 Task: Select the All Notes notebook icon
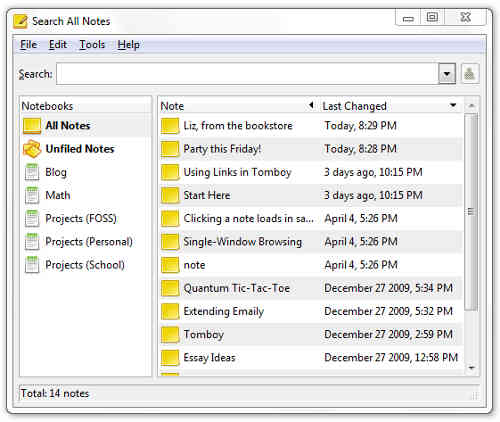(32, 126)
